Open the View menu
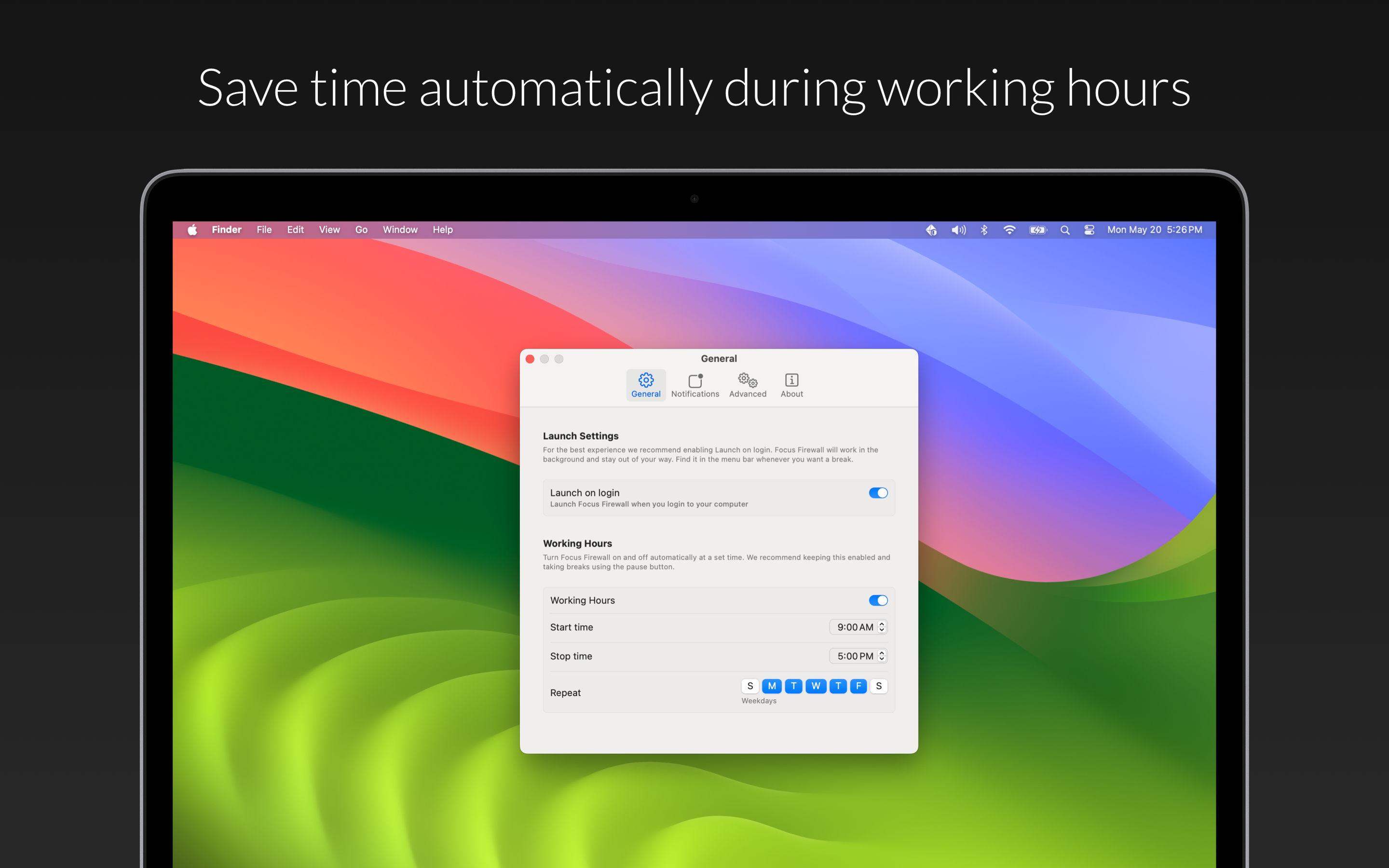 coord(329,230)
